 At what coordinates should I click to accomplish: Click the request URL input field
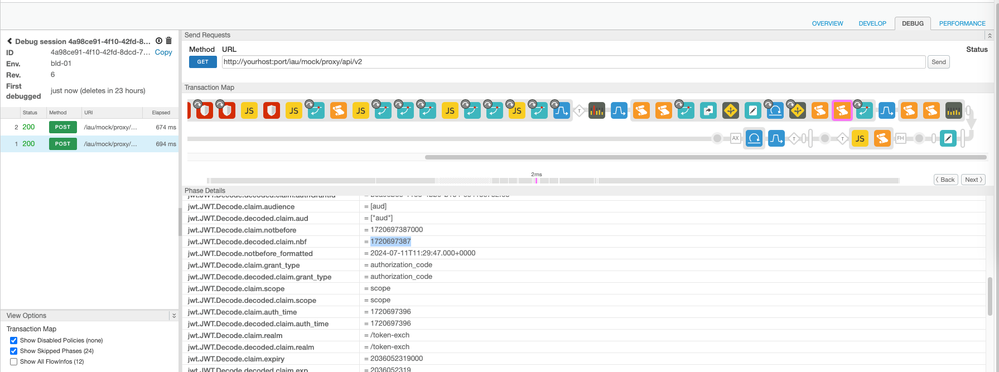tap(573, 62)
